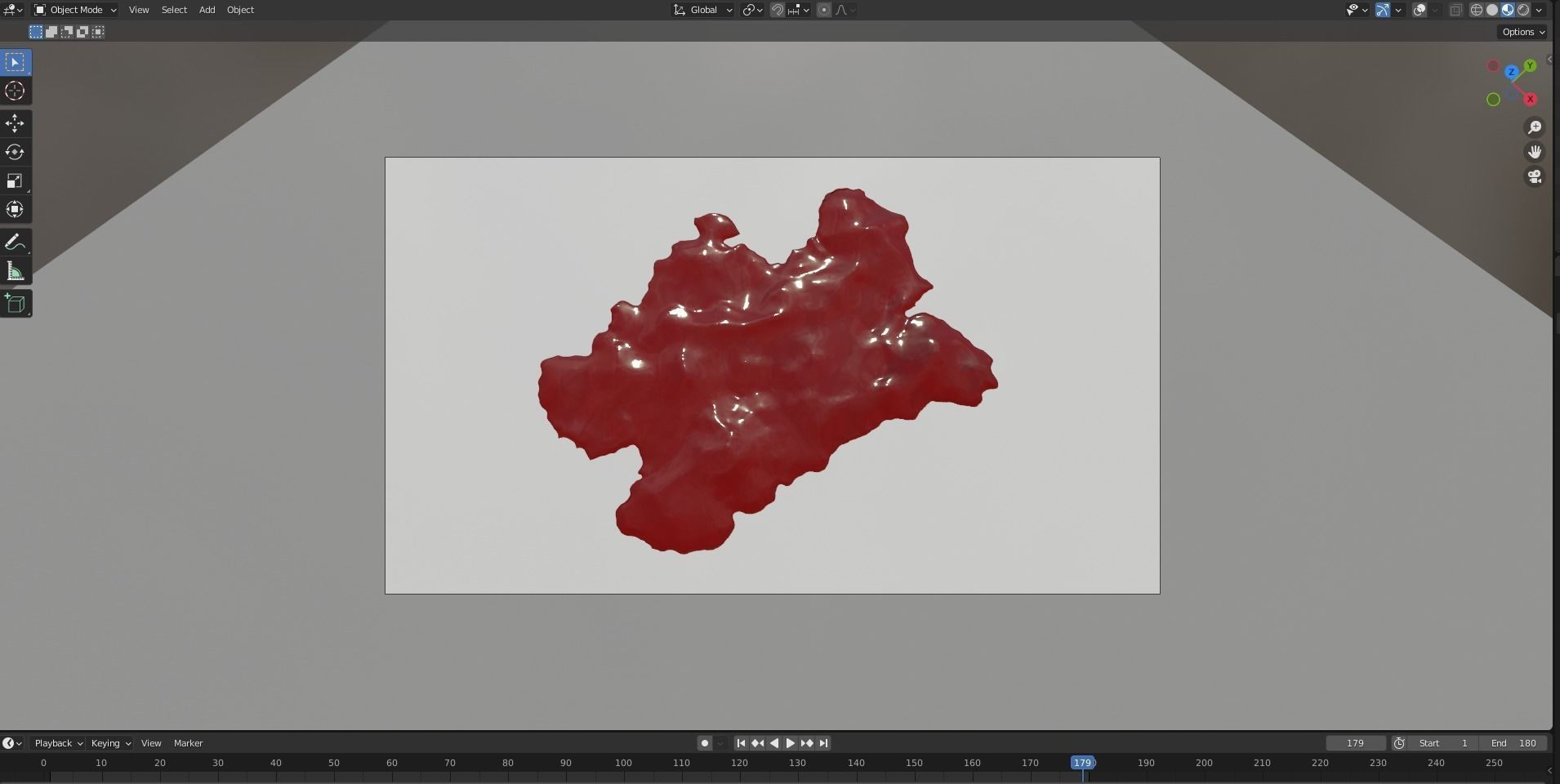Open the timeline editor type dropdown
1560x784 pixels.
12,743
